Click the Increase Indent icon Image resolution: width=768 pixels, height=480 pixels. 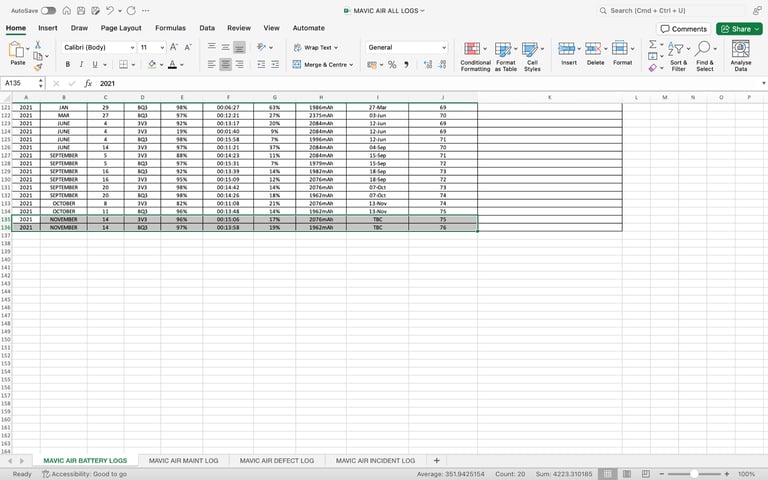275,64
